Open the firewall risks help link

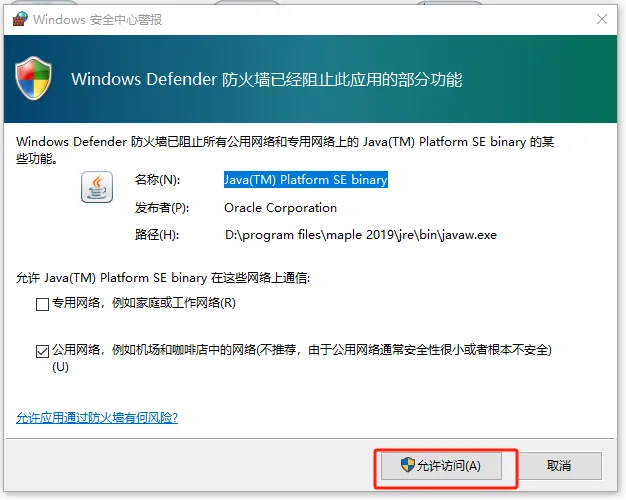[97, 418]
